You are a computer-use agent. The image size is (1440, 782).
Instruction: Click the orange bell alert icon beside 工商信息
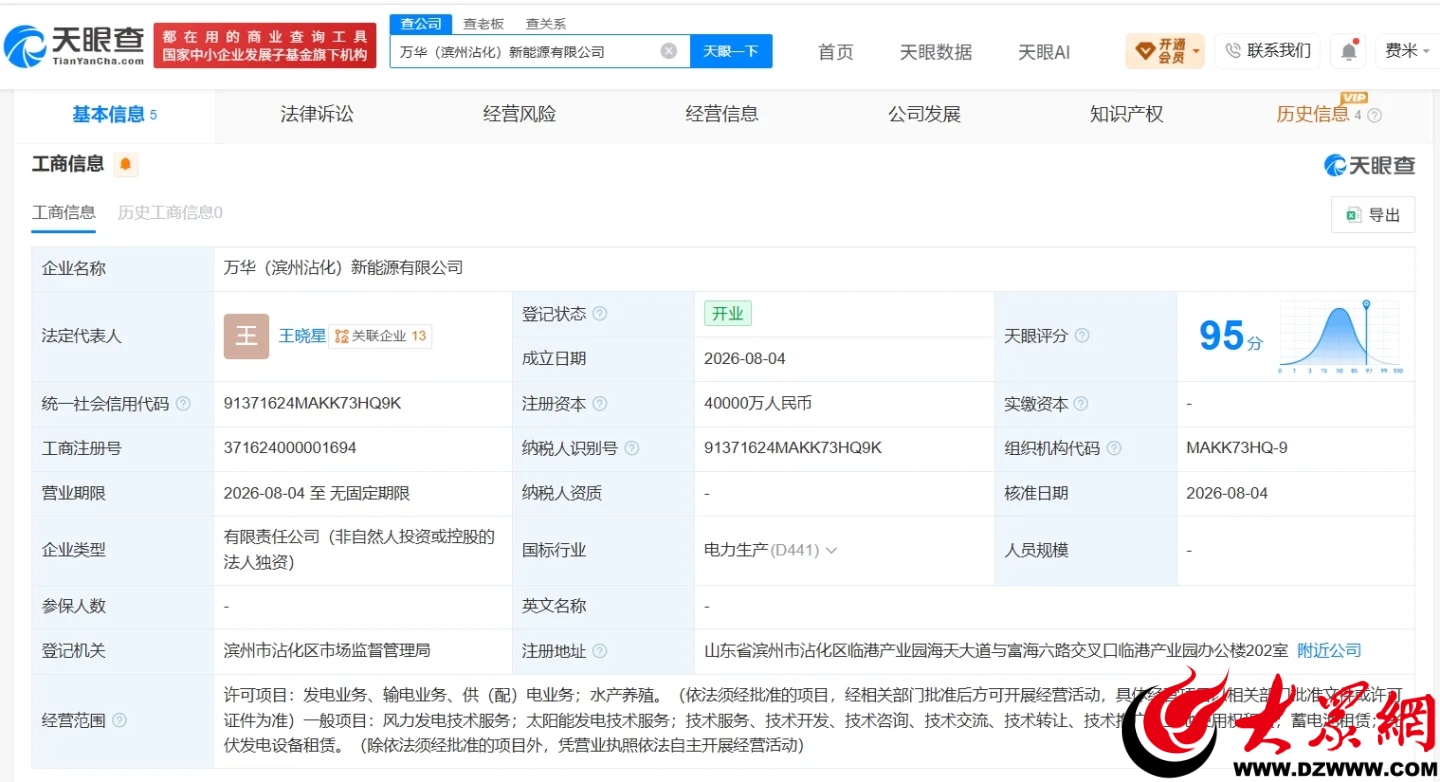[125, 164]
